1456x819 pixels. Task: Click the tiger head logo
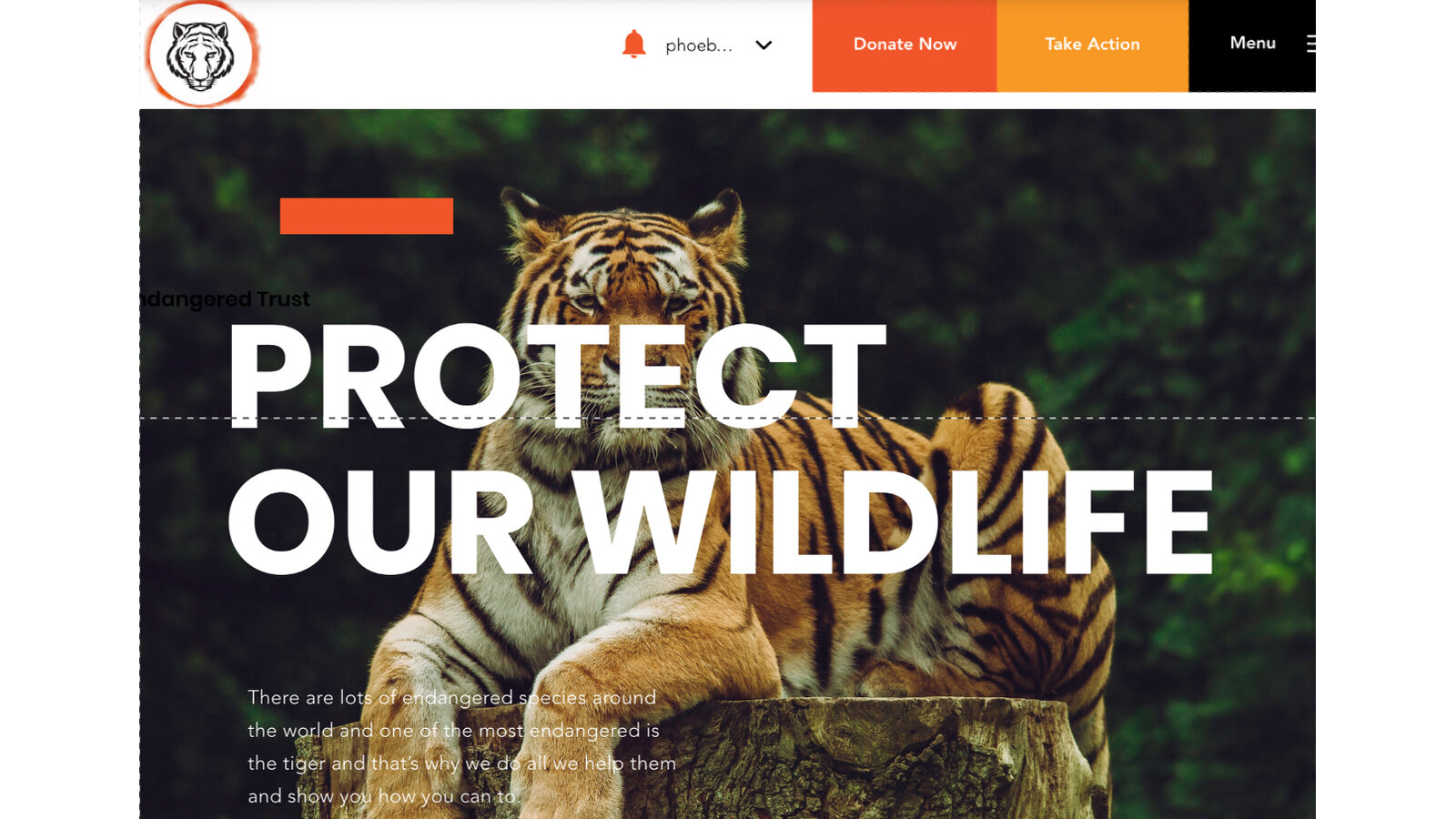[x=202, y=54]
